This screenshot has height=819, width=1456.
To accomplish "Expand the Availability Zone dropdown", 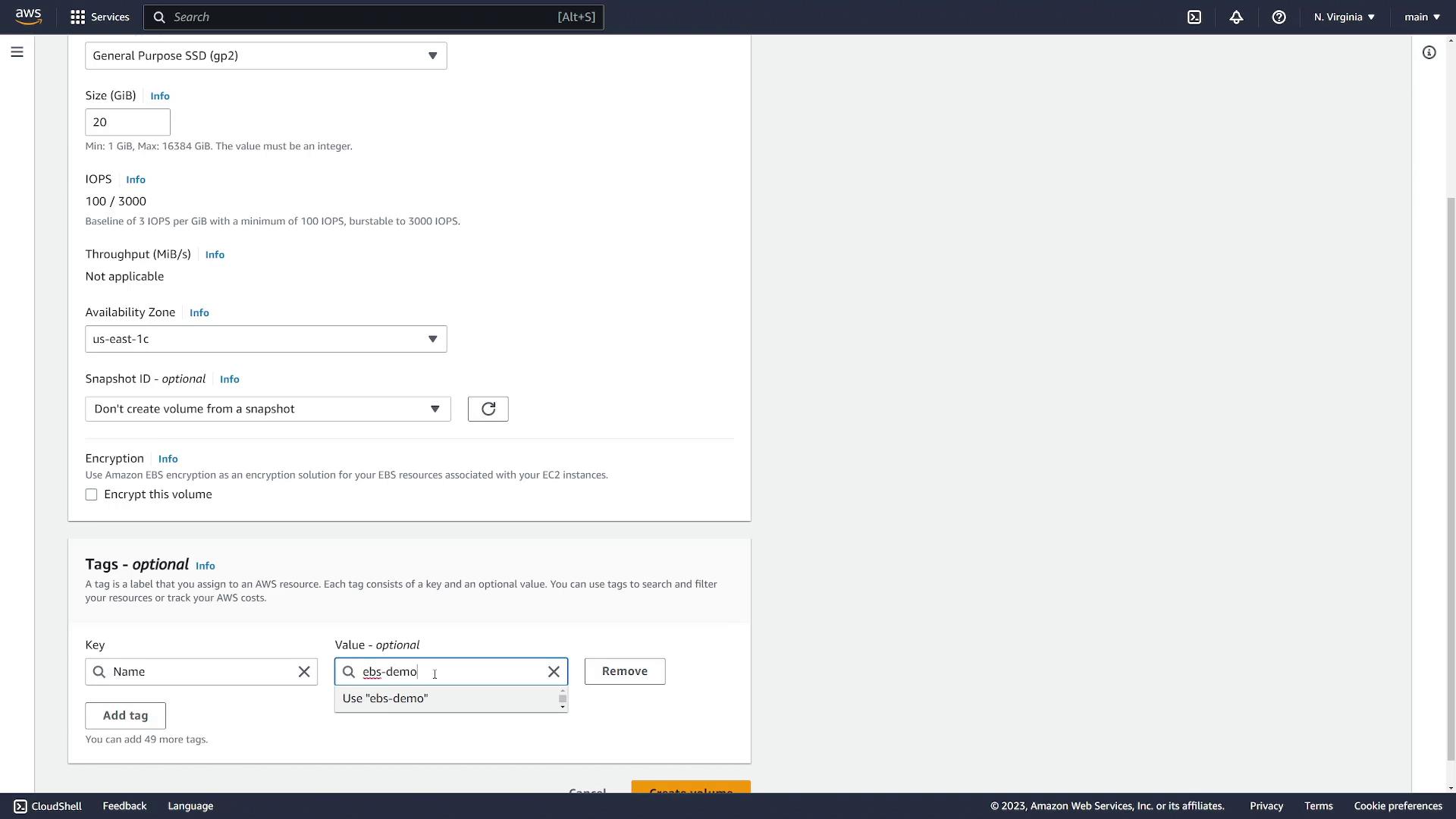I will (431, 338).
